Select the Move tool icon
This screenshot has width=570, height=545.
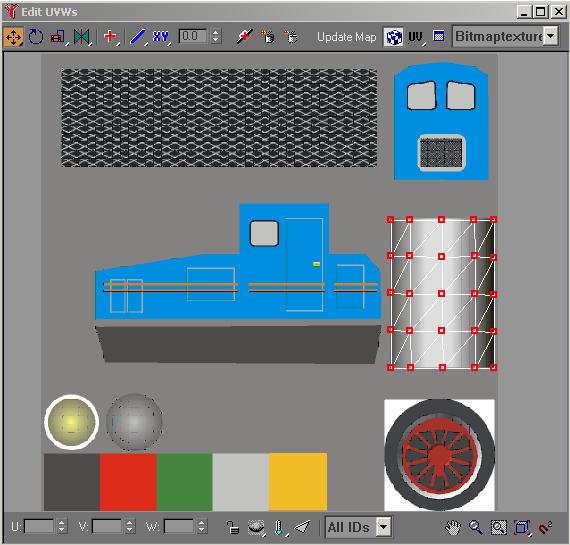pos(13,37)
